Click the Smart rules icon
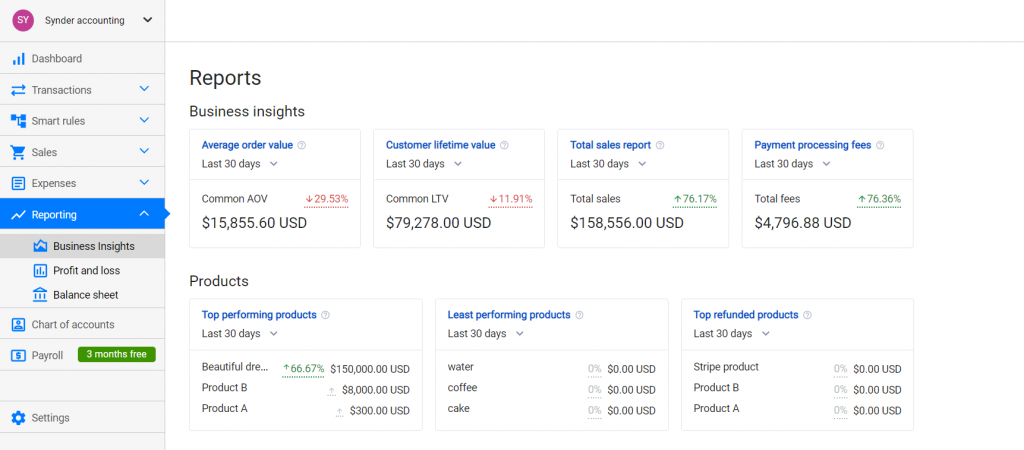This screenshot has height=450, width=1024. click(18, 121)
